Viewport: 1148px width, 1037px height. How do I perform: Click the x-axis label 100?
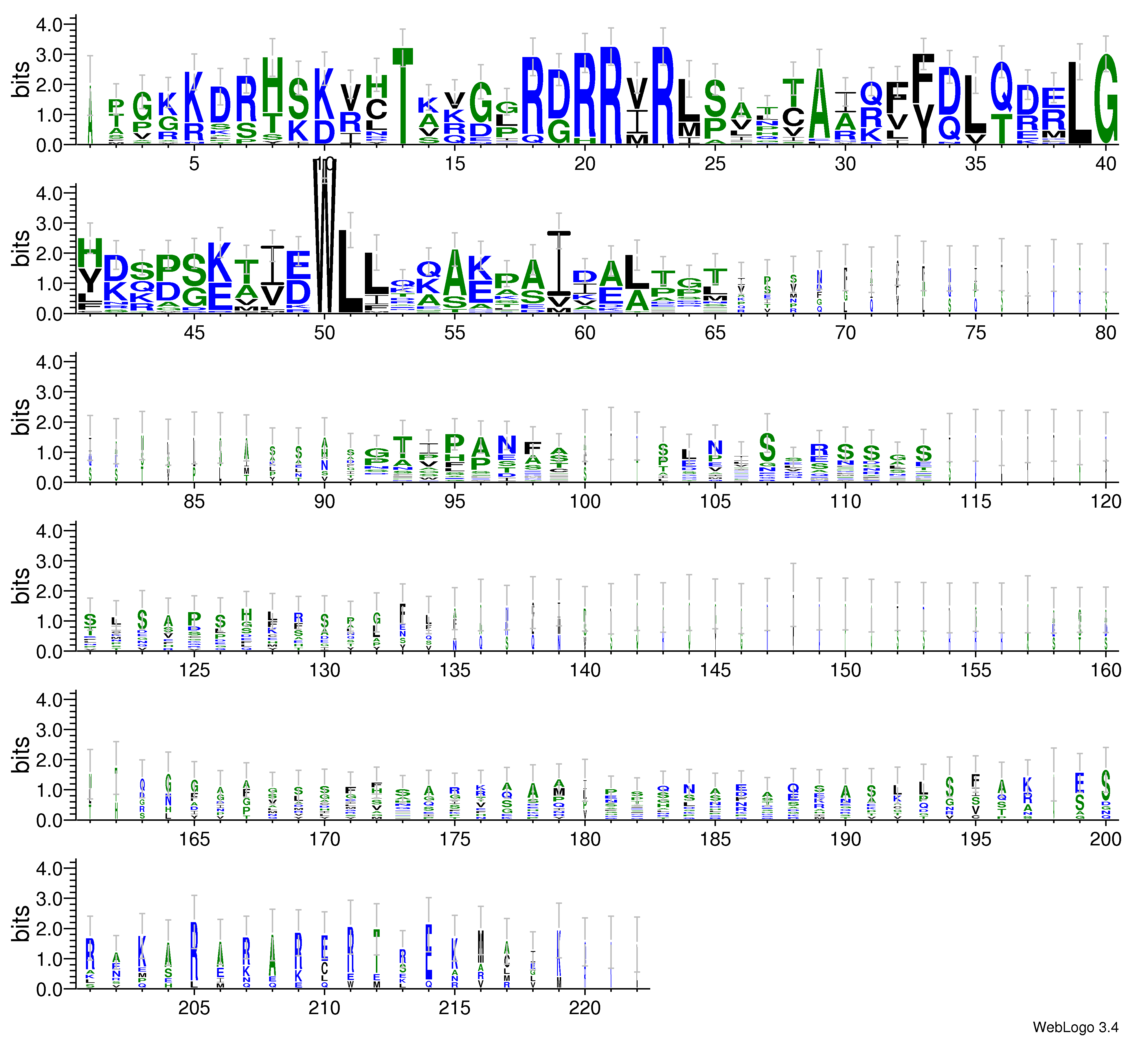pyautogui.click(x=585, y=501)
